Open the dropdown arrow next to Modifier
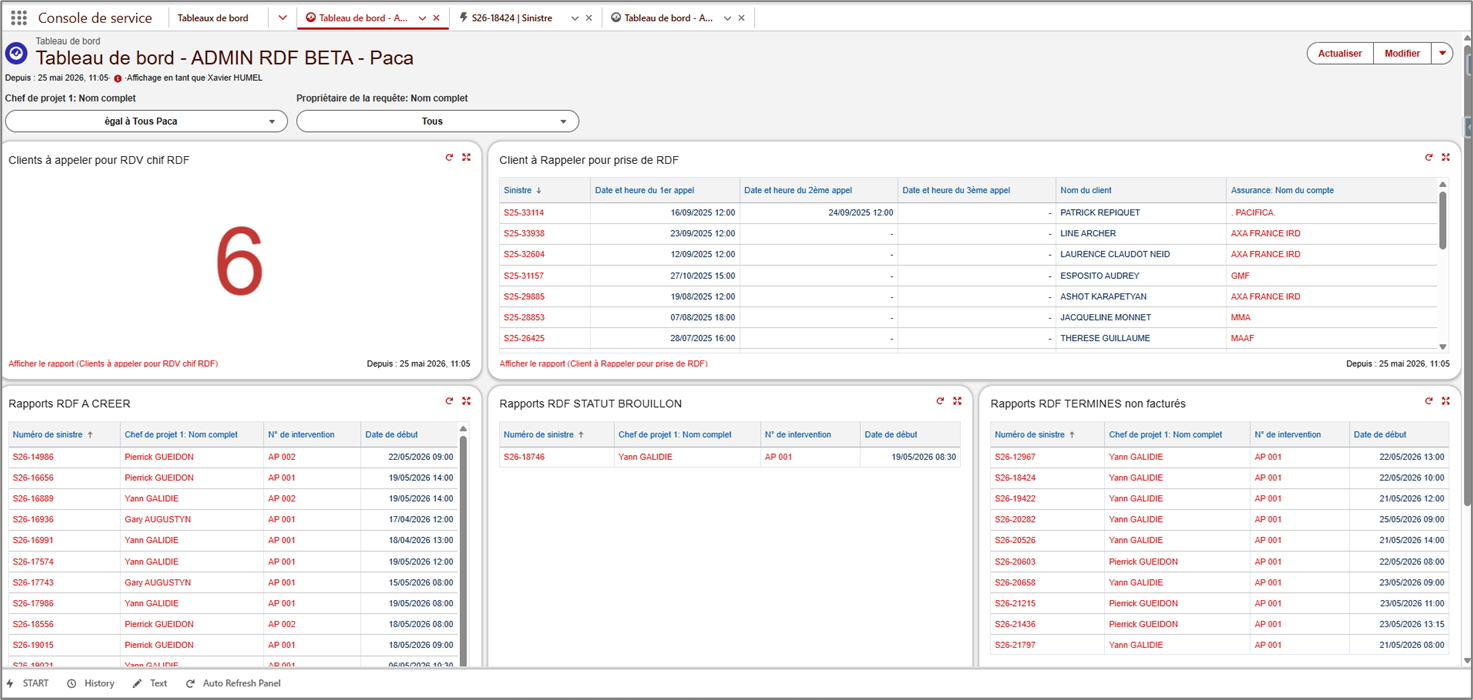The height and width of the screenshot is (700, 1473). (1442, 53)
